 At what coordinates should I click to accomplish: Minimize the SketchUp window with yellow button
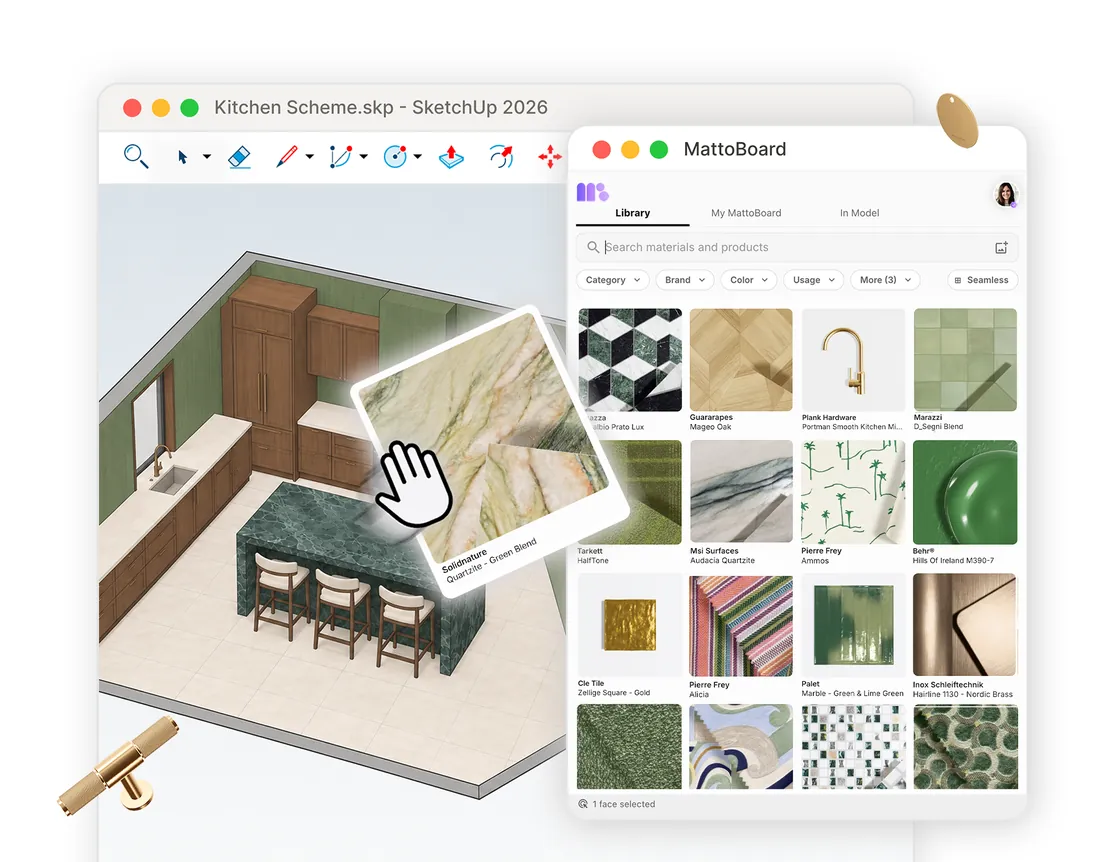click(x=161, y=107)
